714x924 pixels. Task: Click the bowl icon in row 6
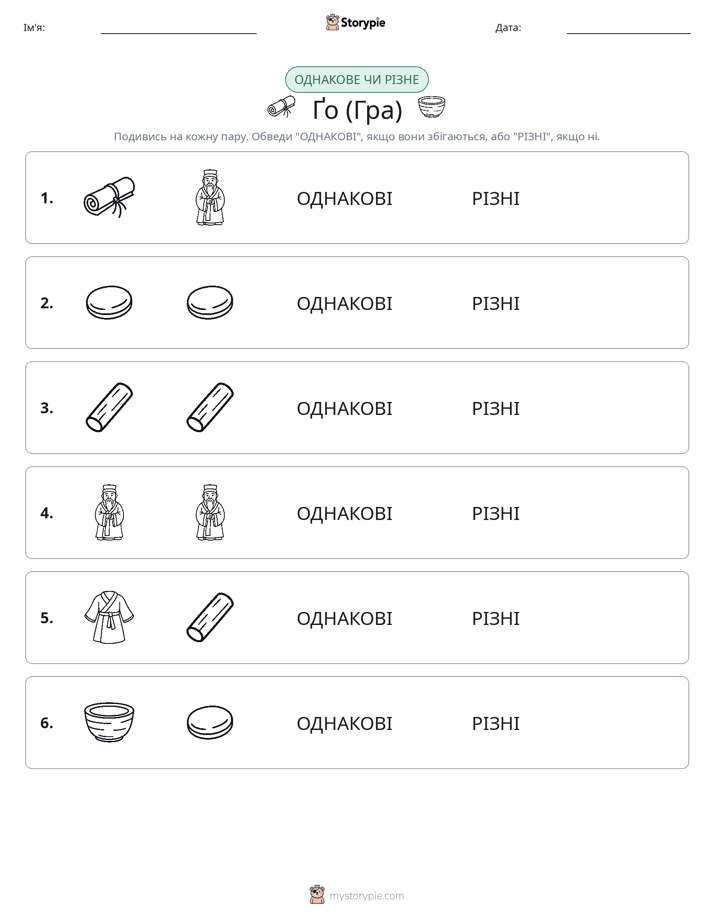[x=109, y=722]
